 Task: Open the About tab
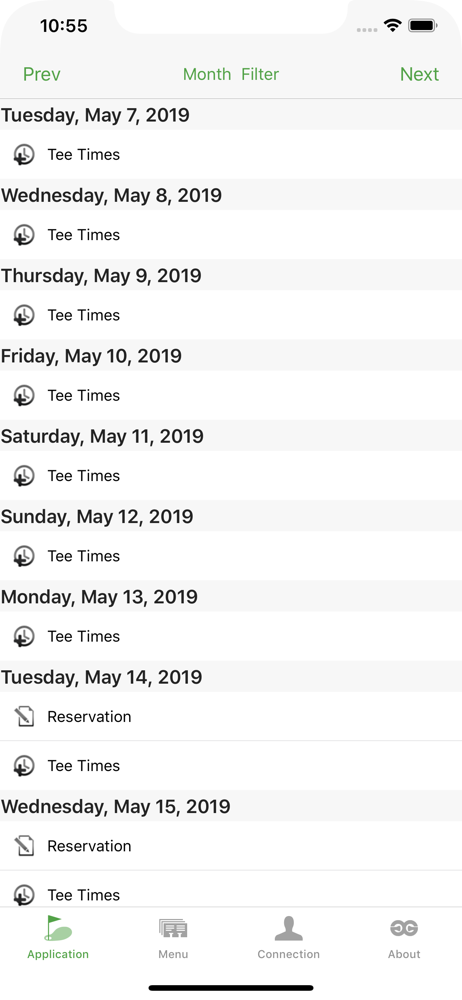[404, 937]
